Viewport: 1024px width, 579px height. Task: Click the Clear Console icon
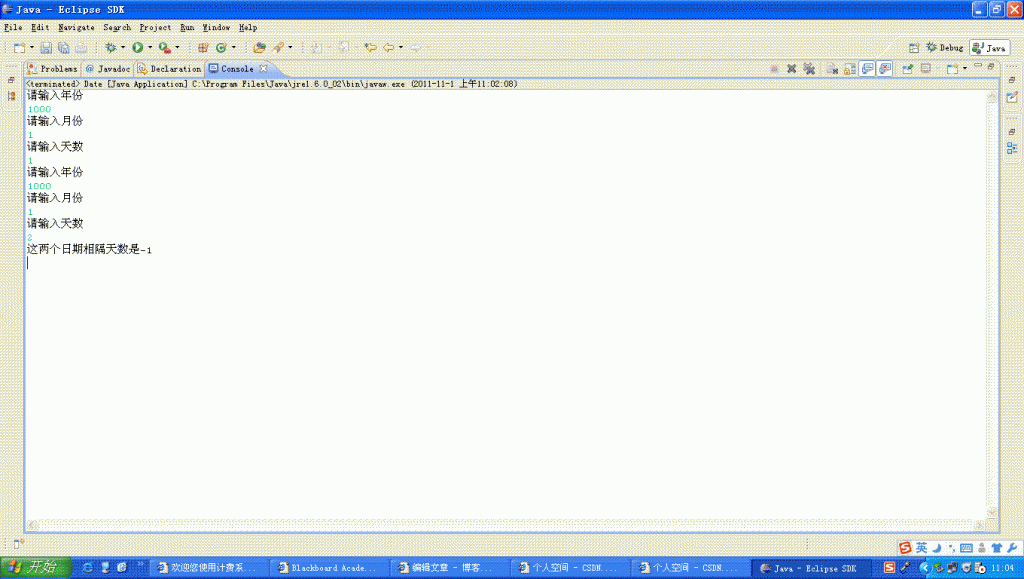click(832, 69)
